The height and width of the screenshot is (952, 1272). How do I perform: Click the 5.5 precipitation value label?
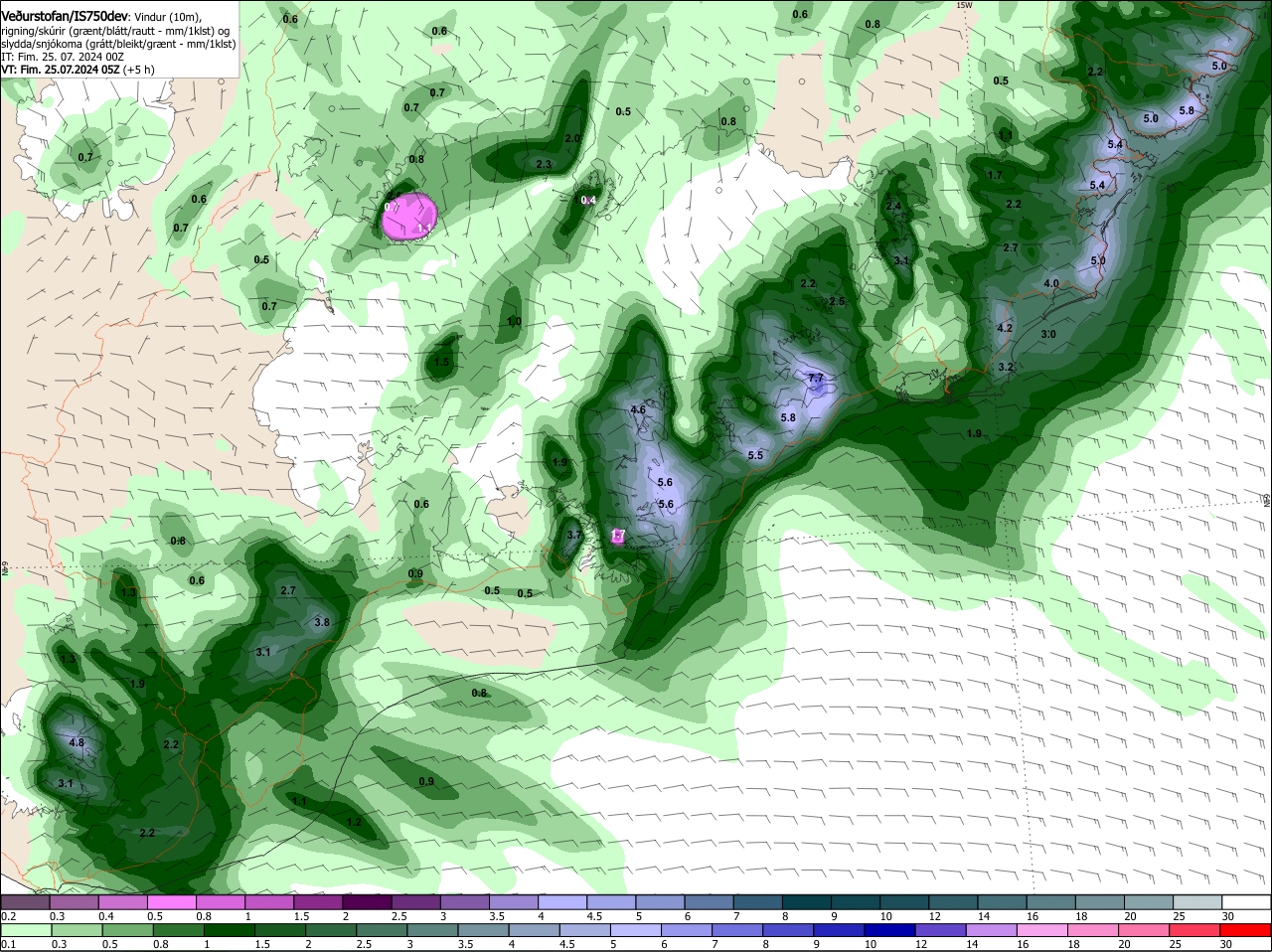pyautogui.click(x=755, y=455)
